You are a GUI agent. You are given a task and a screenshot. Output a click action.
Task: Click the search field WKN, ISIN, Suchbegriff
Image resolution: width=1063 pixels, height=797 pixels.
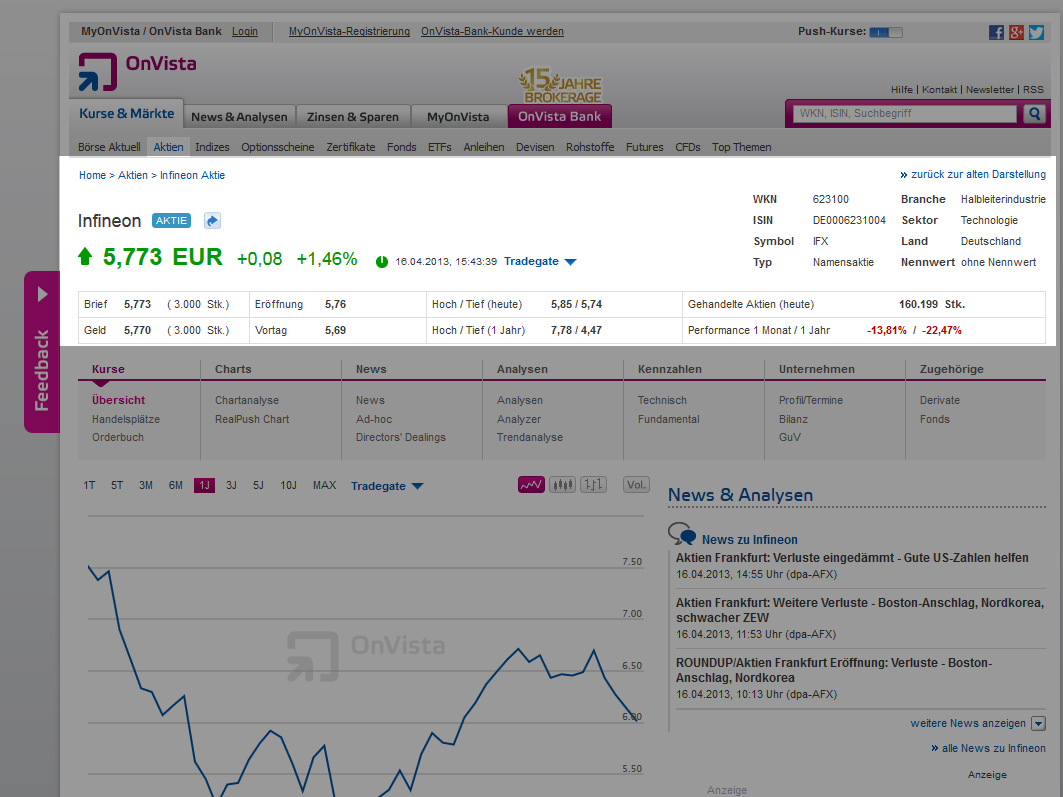coord(906,114)
